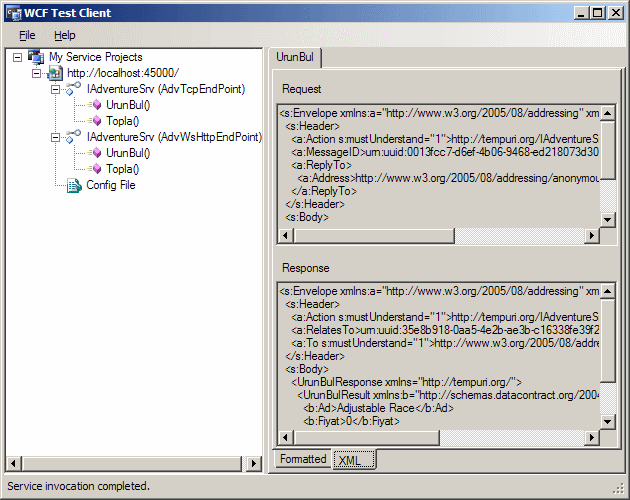Click UrunBul() operation icon under AdvWsHttpEndPoint
This screenshot has width=630, height=500.
94,153
